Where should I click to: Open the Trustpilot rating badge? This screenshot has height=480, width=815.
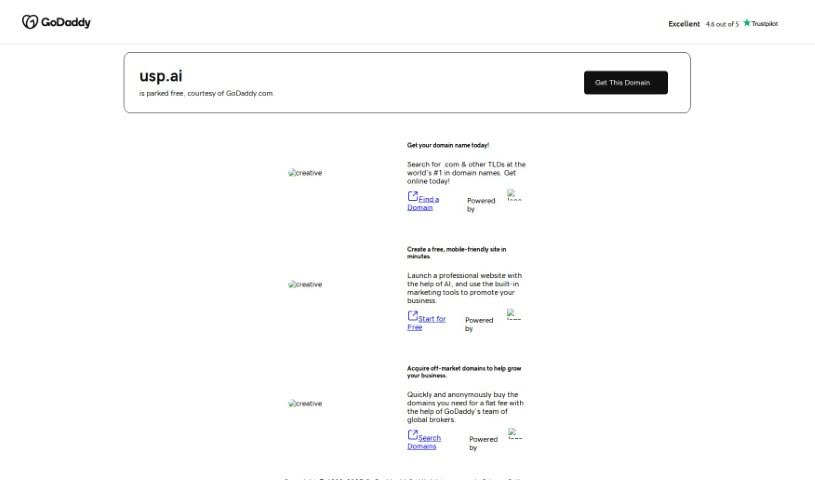(x=723, y=23)
